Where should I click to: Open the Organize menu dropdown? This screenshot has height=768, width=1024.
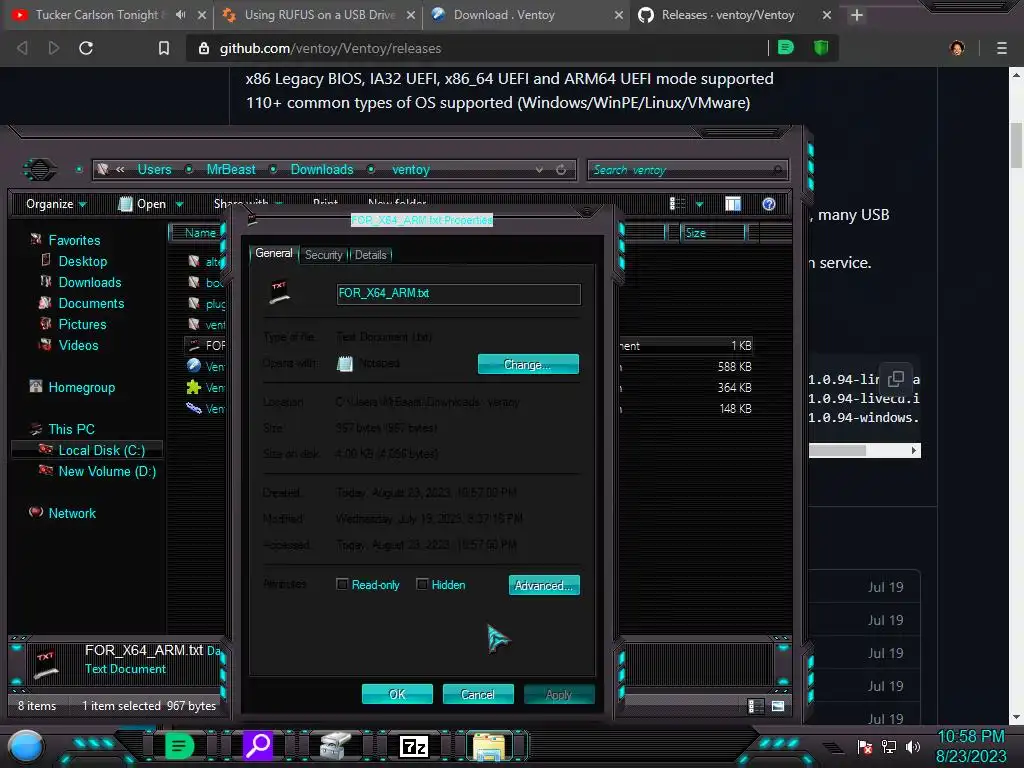(56, 204)
